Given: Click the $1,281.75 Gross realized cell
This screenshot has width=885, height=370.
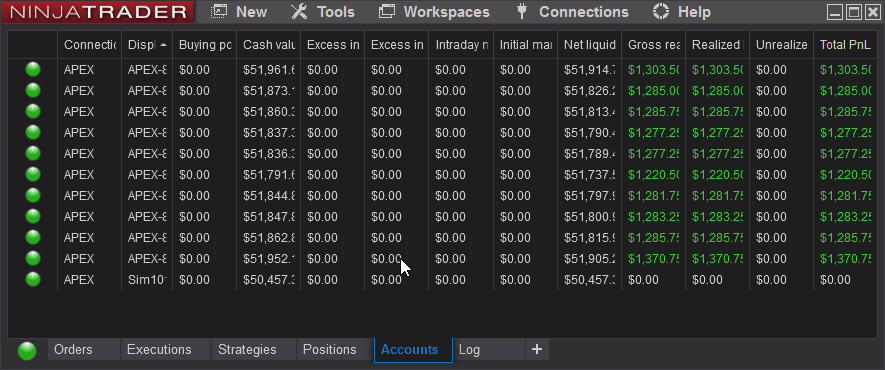Looking at the screenshot, I should 654,196.
